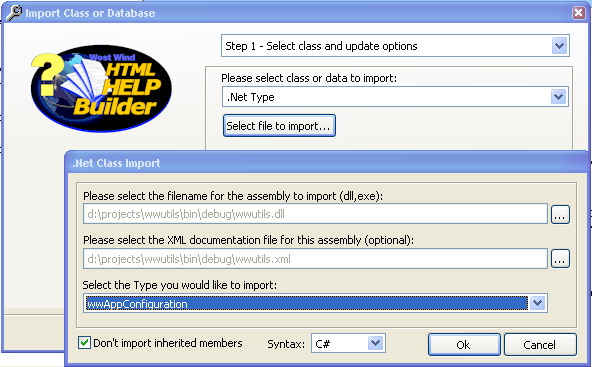This screenshot has height=367, width=592.
Task: Uncheck 'Don't import inherited members'
Action: 84,343
